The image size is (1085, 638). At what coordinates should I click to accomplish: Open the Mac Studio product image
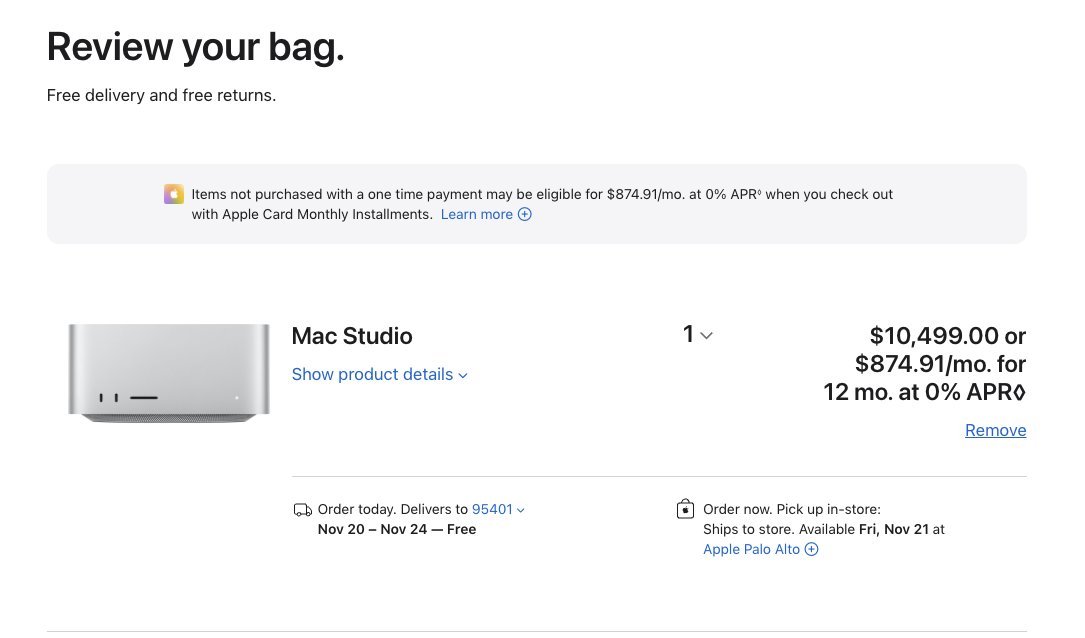(169, 372)
